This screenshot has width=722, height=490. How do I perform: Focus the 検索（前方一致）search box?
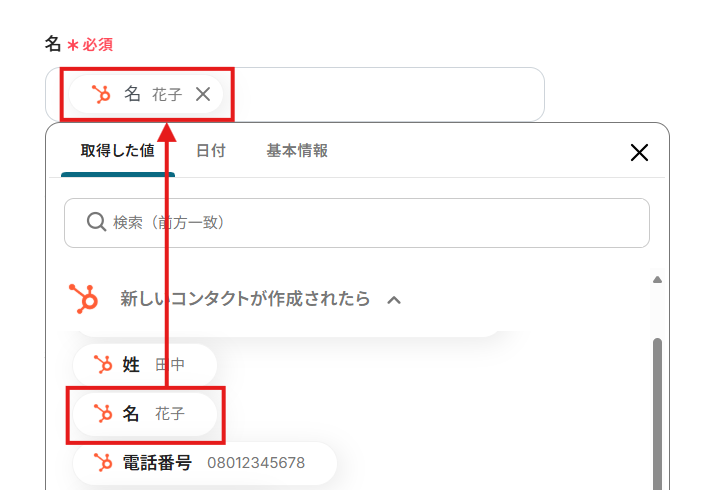click(x=357, y=223)
